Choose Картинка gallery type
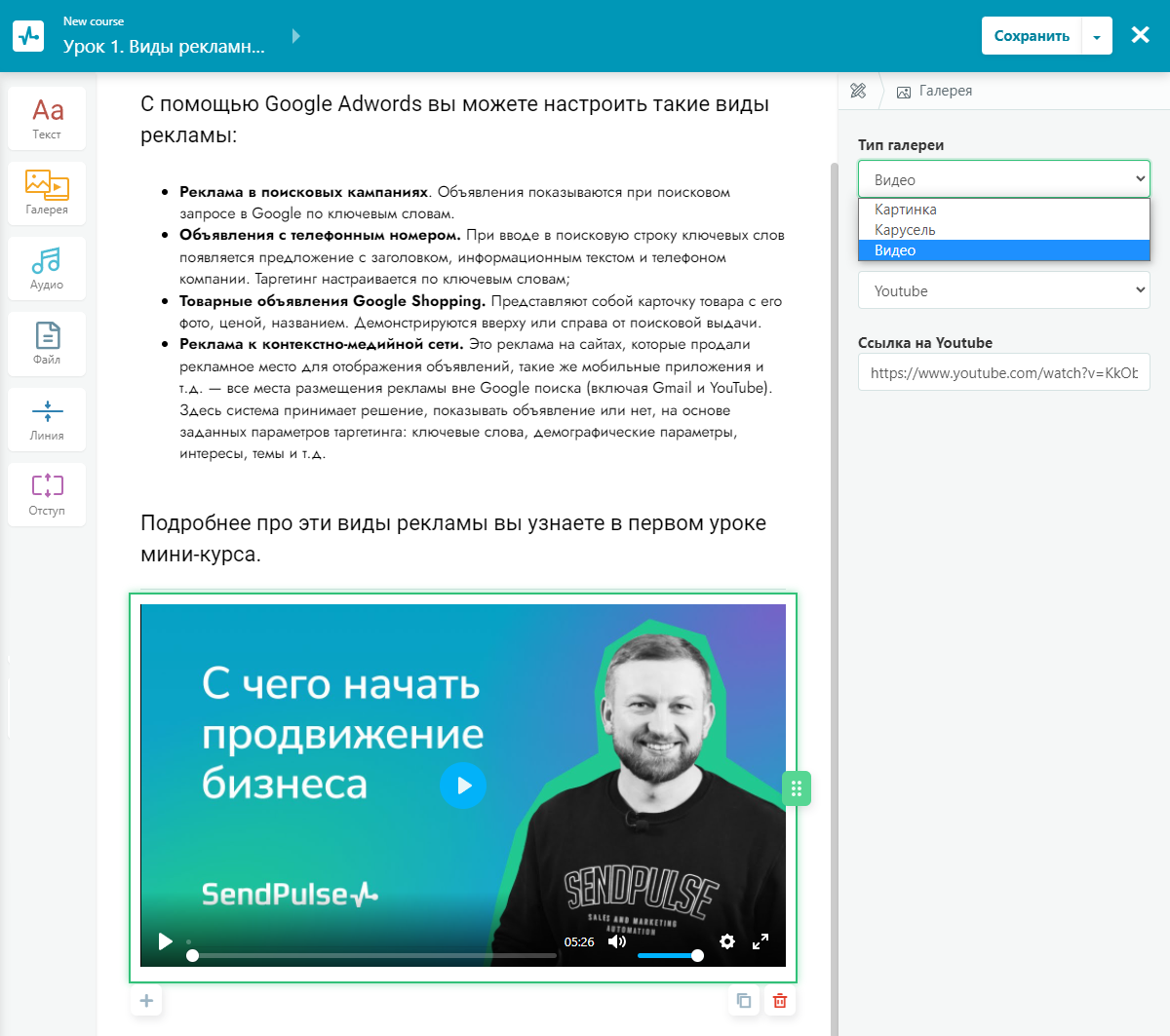The width and height of the screenshot is (1170, 1036). click(x=1004, y=210)
